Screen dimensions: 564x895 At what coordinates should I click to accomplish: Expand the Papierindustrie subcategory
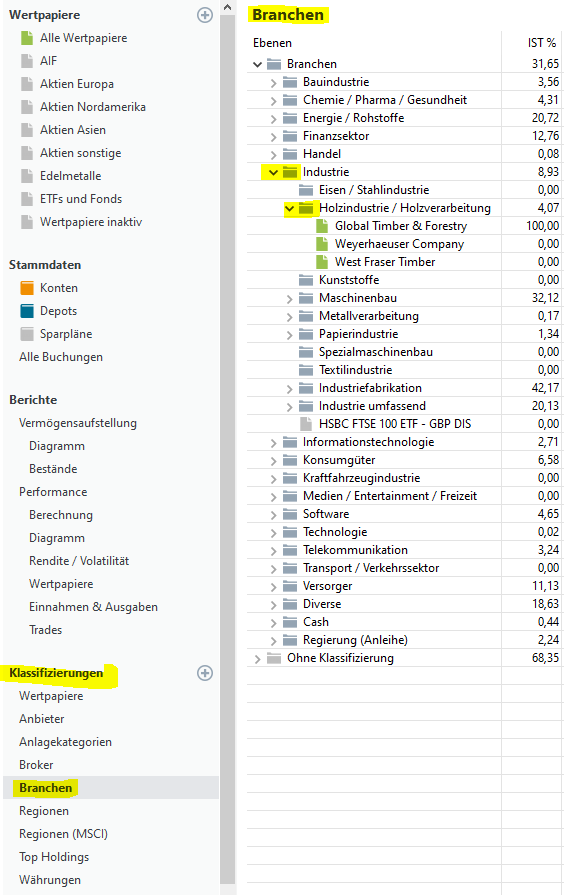pyautogui.click(x=289, y=334)
